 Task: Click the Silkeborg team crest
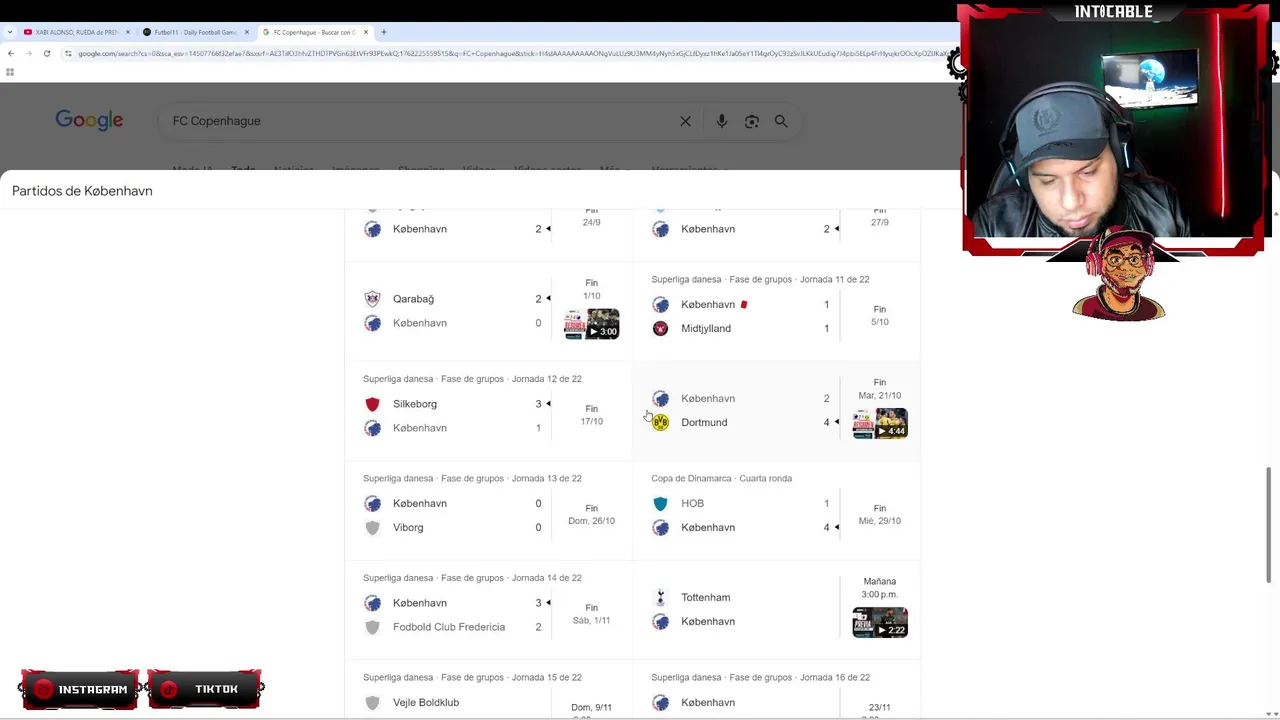coord(372,404)
